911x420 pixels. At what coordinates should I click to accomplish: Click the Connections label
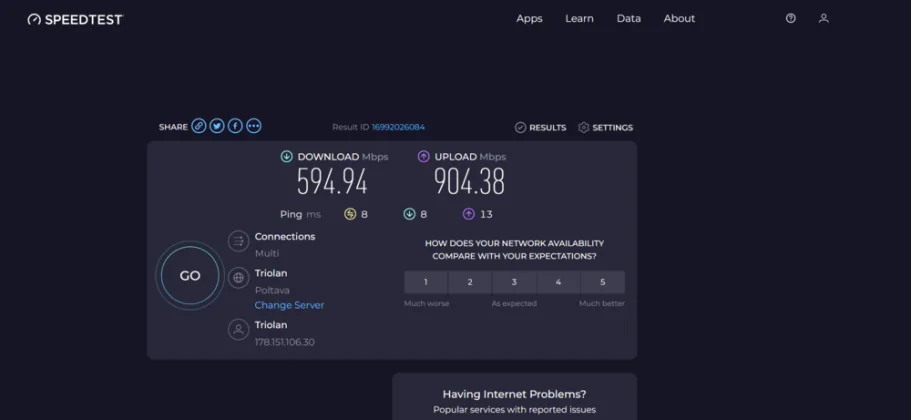pyautogui.click(x=285, y=236)
